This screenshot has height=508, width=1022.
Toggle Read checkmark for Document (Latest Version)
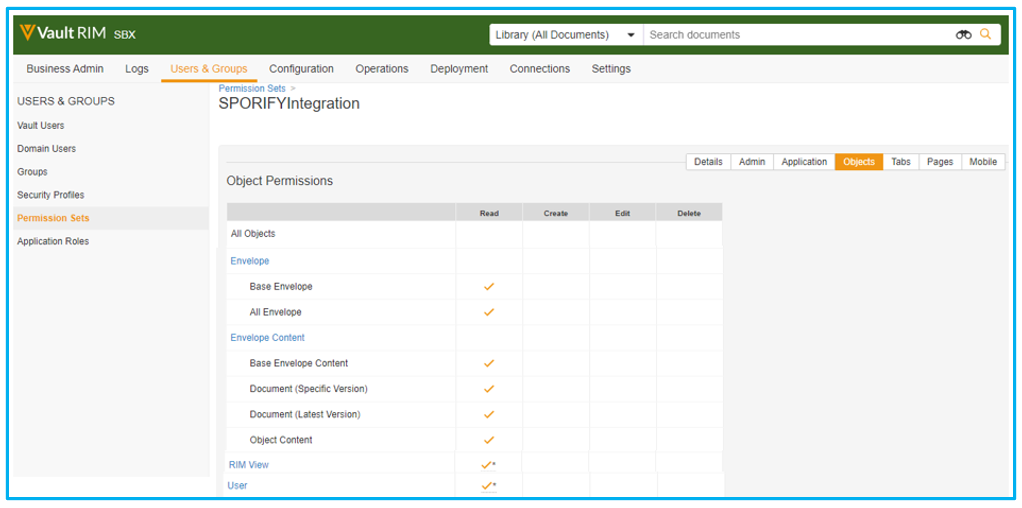tap(489, 414)
